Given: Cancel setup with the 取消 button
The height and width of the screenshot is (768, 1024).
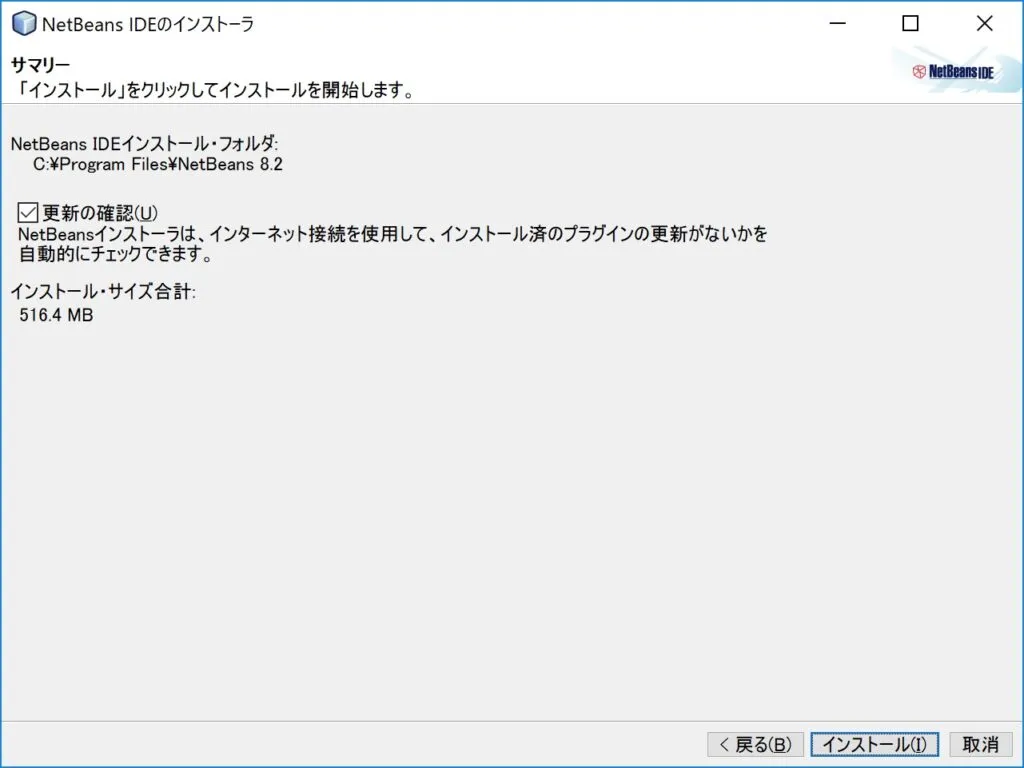Looking at the screenshot, I should [x=980, y=744].
